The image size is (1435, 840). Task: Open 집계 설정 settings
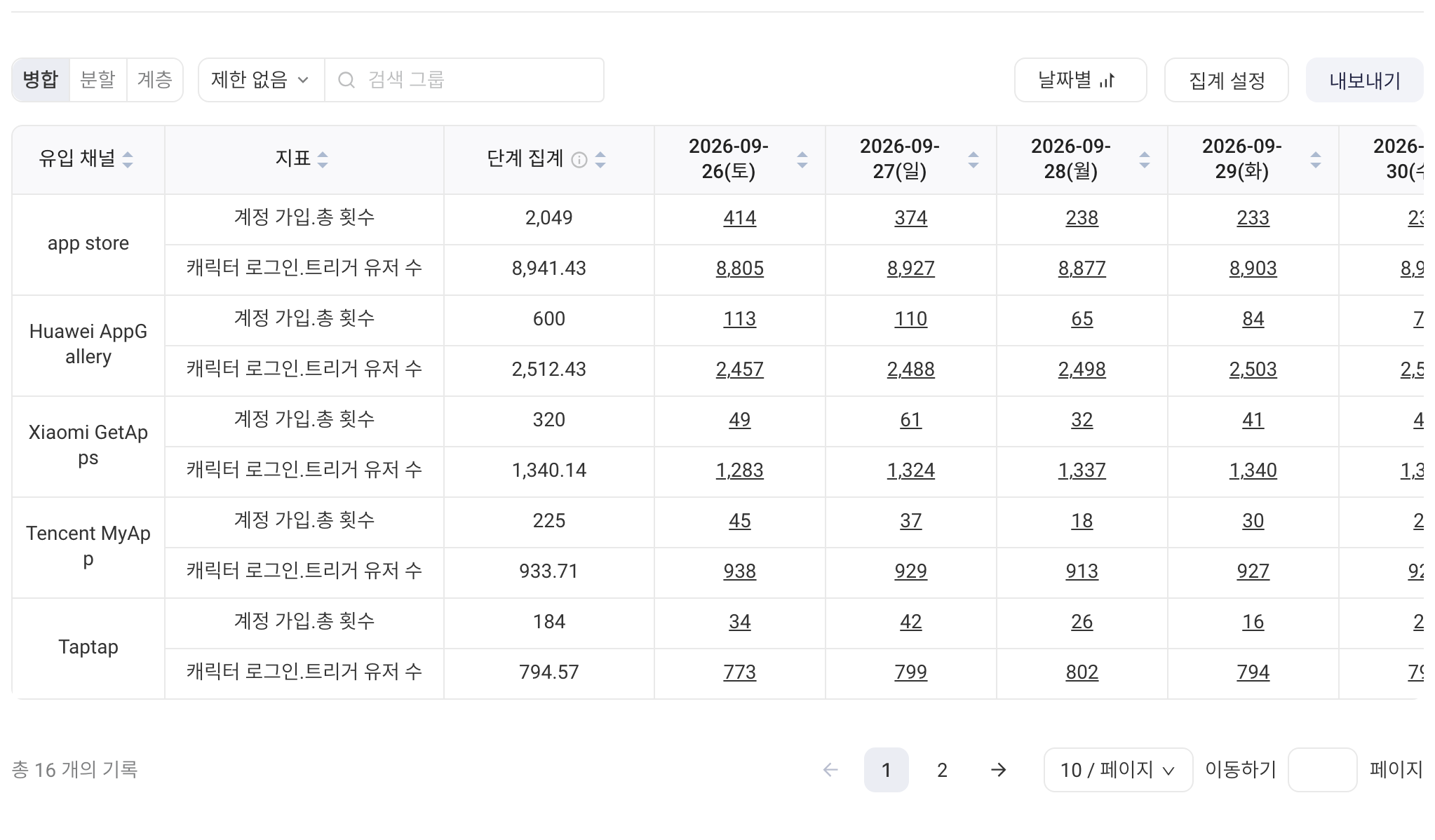[x=1226, y=80]
